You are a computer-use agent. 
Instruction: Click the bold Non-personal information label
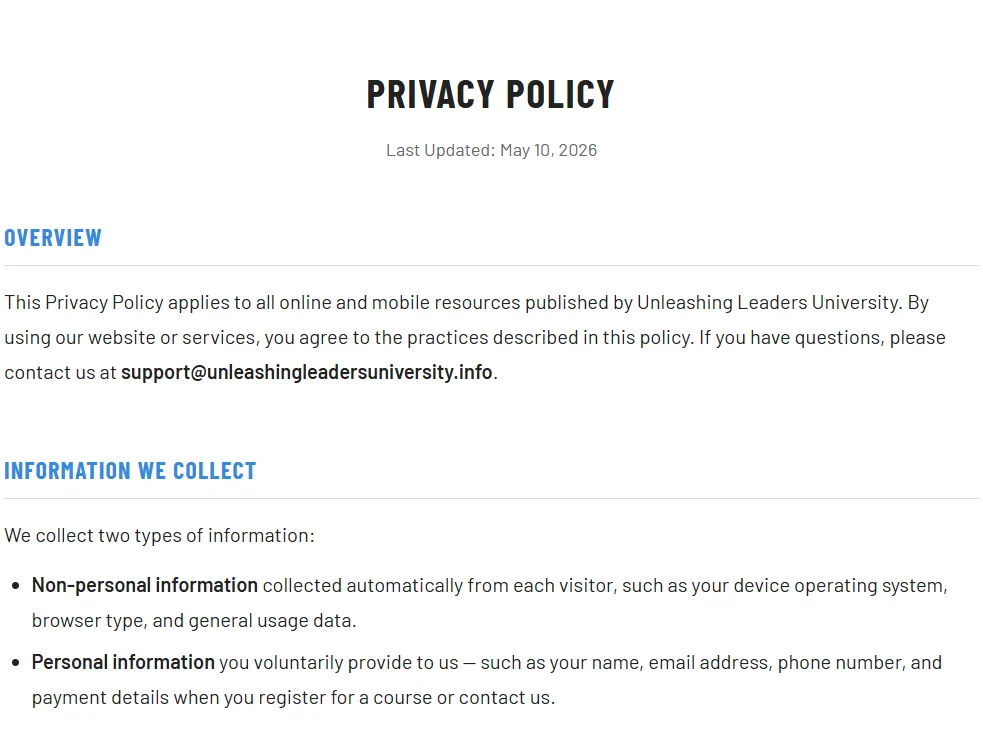pos(145,585)
